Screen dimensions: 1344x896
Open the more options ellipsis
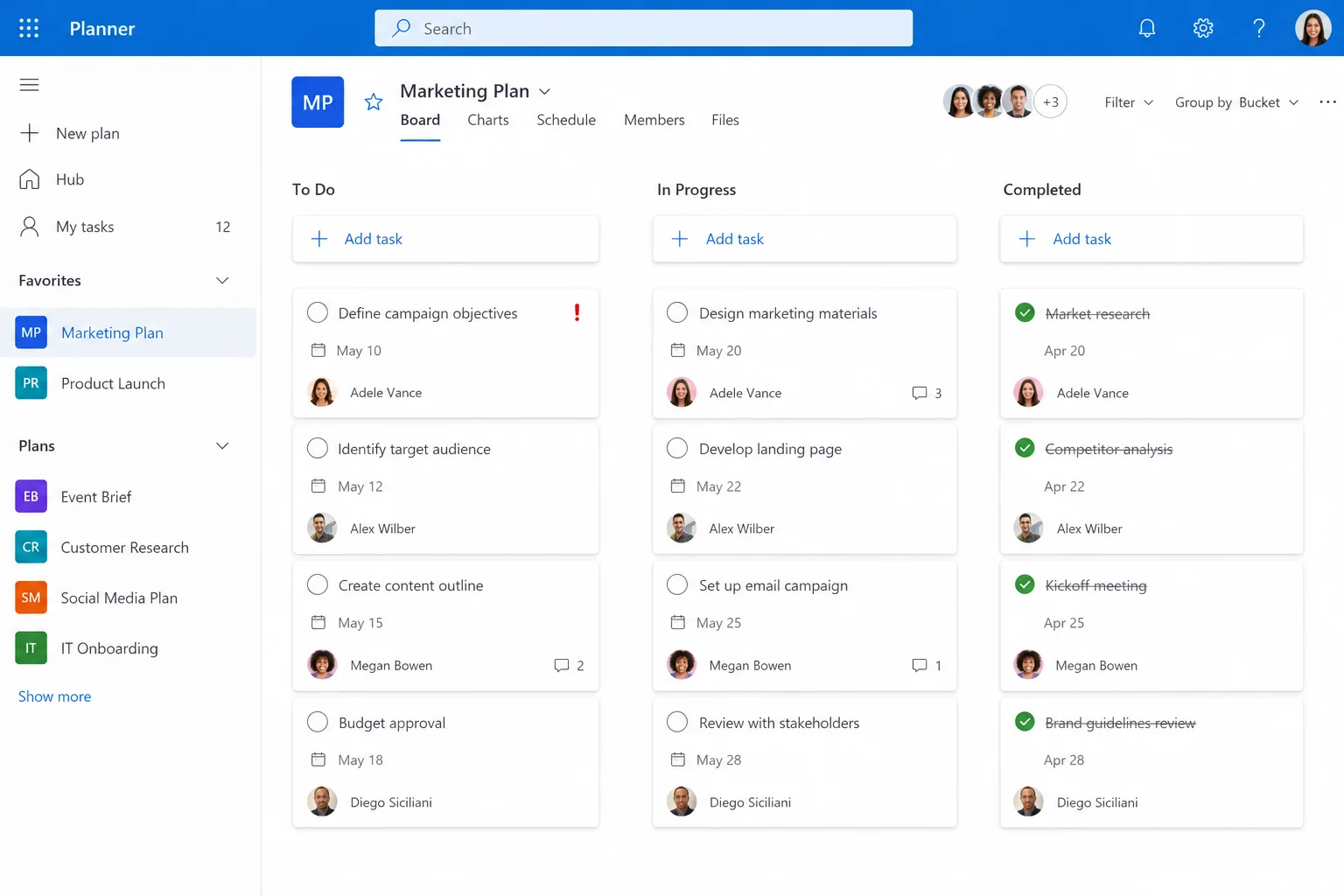(x=1327, y=102)
